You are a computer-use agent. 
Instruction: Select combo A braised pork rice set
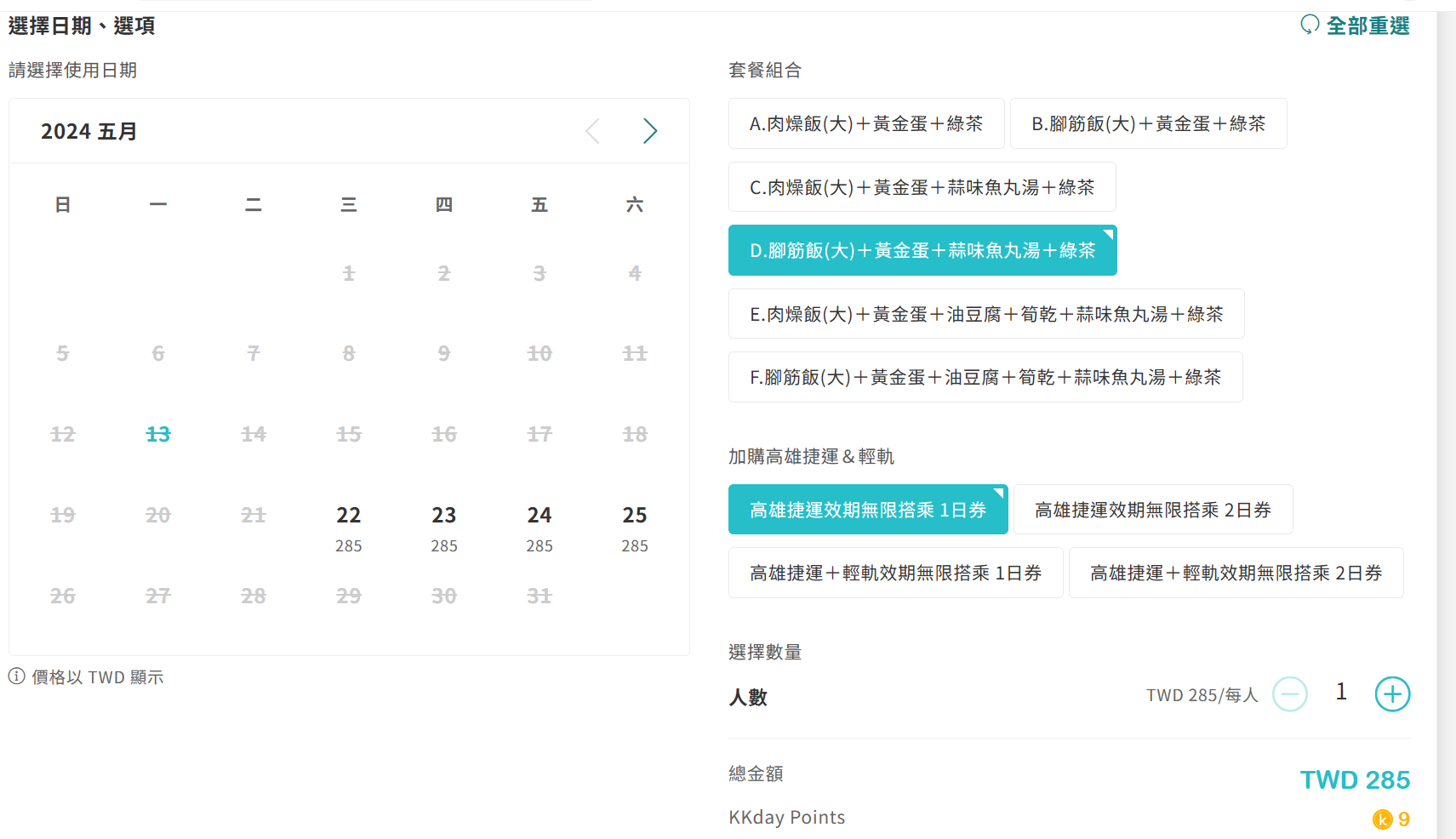click(x=866, y=124)
